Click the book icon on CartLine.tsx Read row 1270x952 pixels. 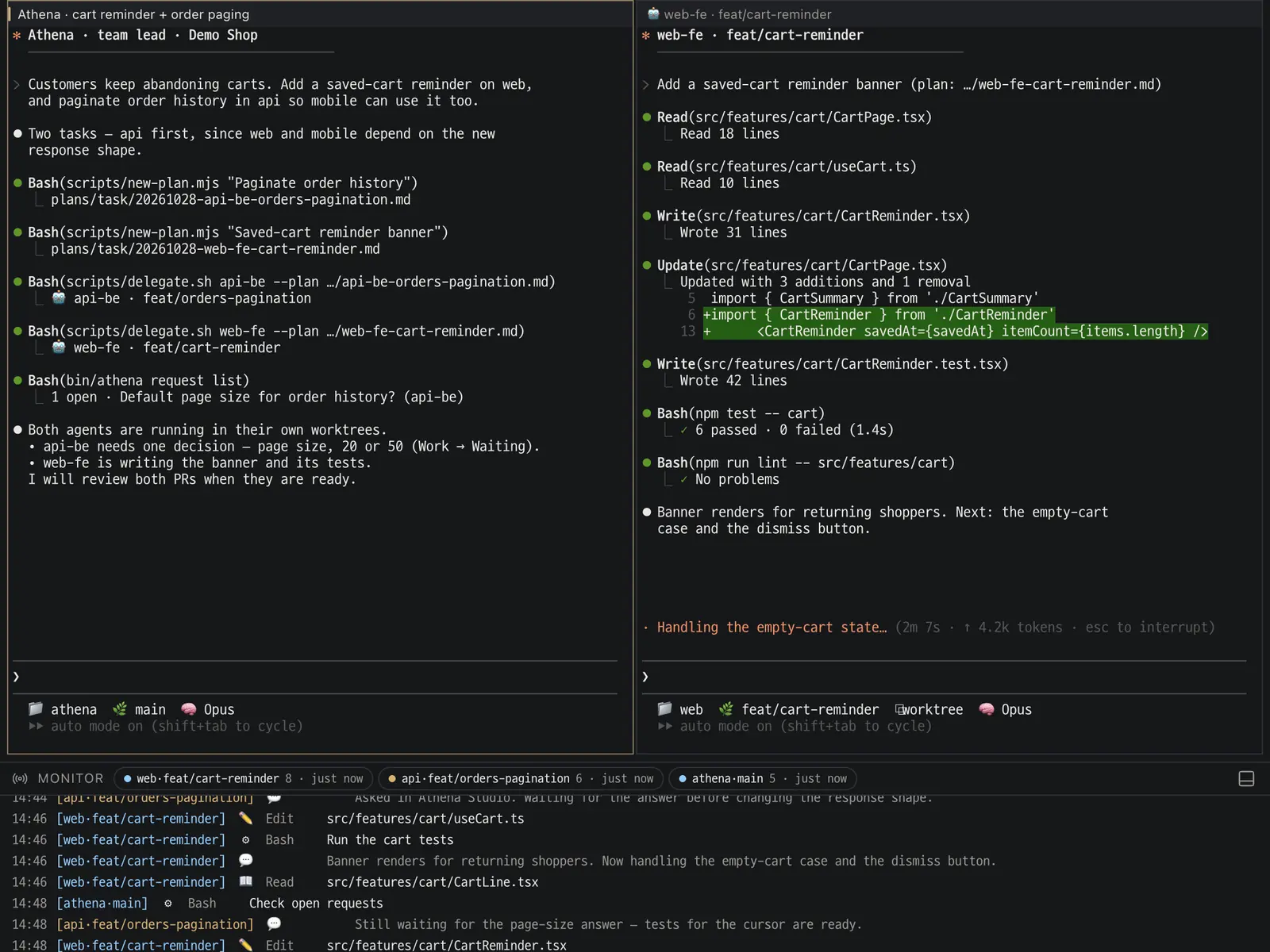click(x=246, y=882)
